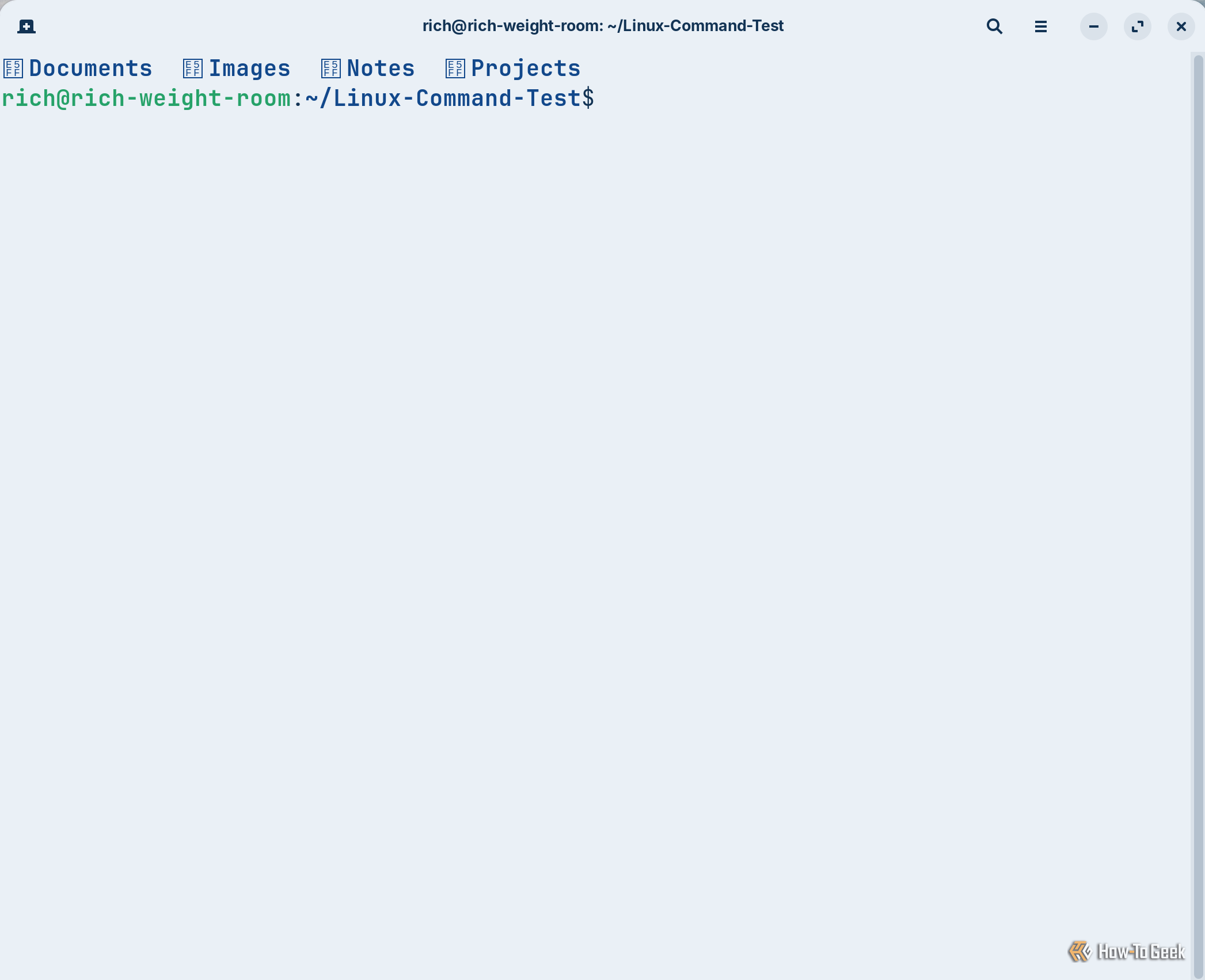The width and height of the screenshot is (1205, 980).
Task: Close the terminal window
Action: pos(1181,26)
